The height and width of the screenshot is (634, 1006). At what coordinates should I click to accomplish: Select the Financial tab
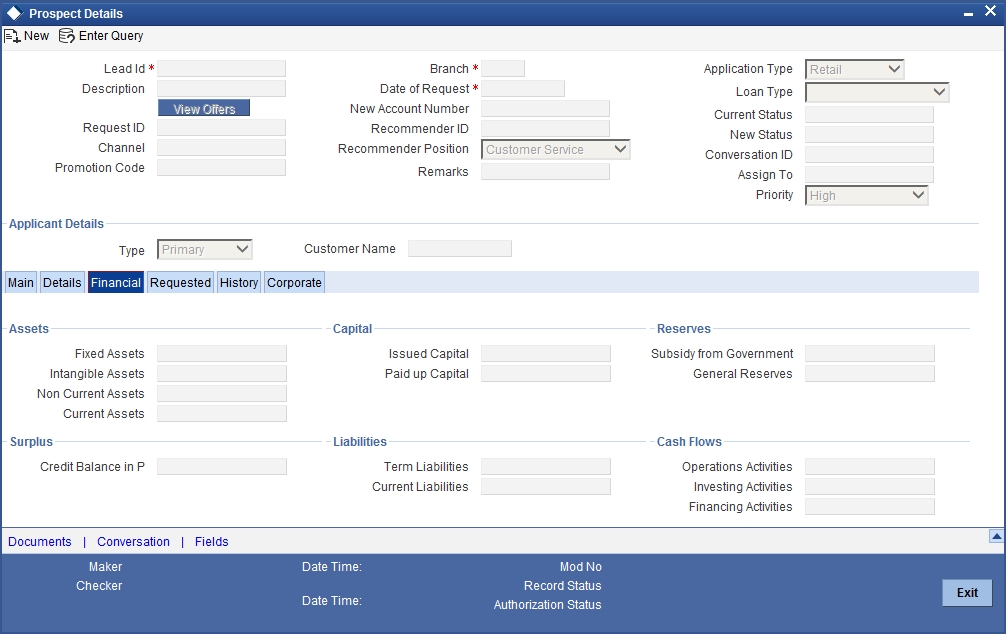(115, 282)
